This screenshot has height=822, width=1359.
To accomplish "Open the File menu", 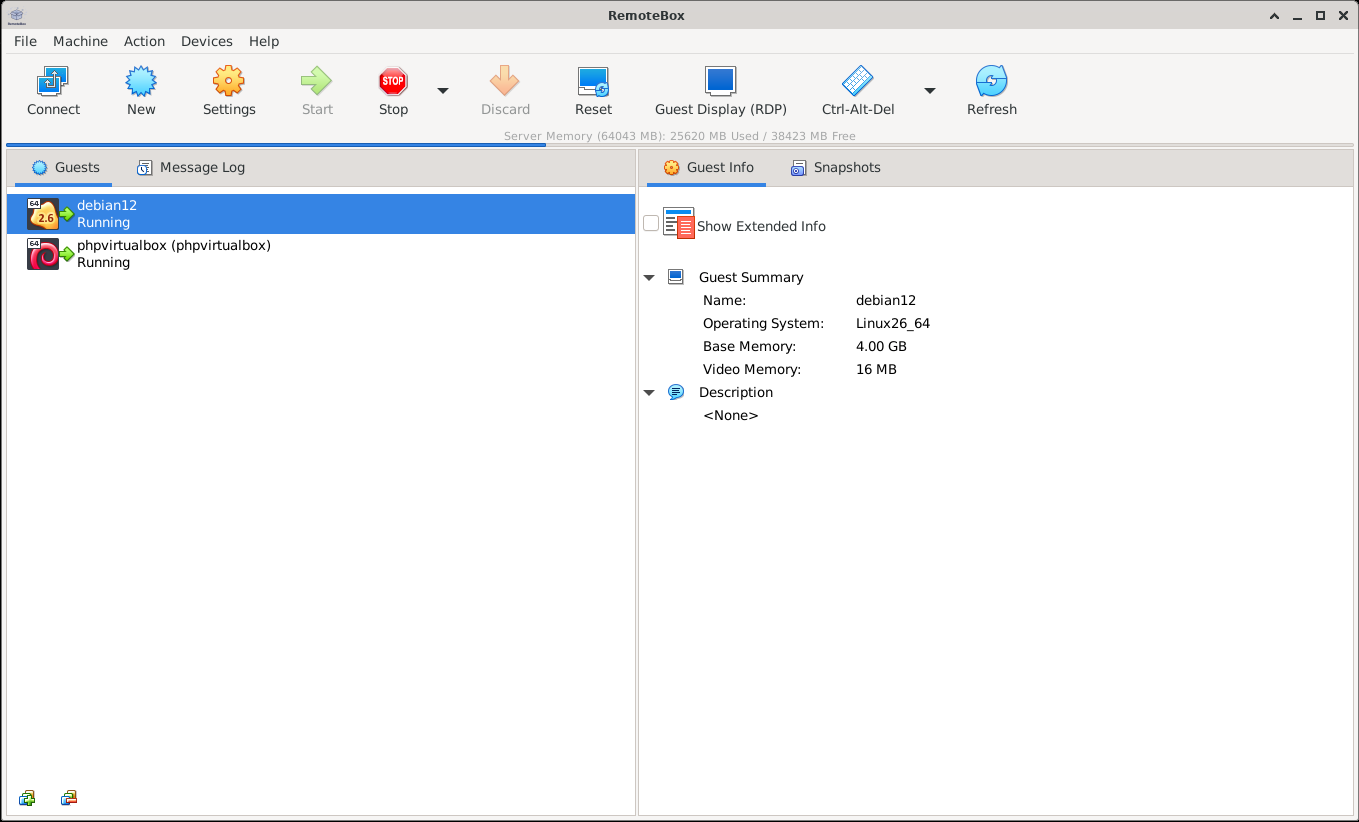I will (25, 41).
